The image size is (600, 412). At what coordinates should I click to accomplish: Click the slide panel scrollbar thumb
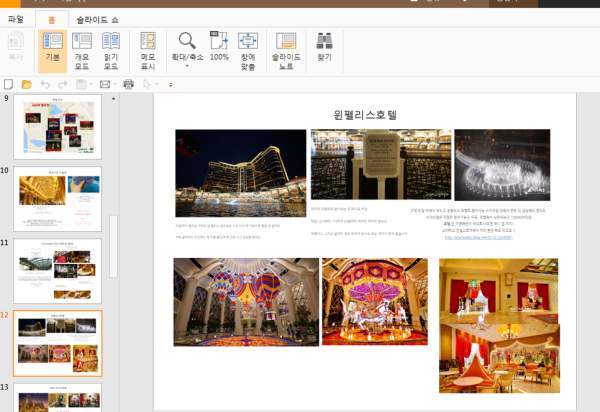(113, 247)
